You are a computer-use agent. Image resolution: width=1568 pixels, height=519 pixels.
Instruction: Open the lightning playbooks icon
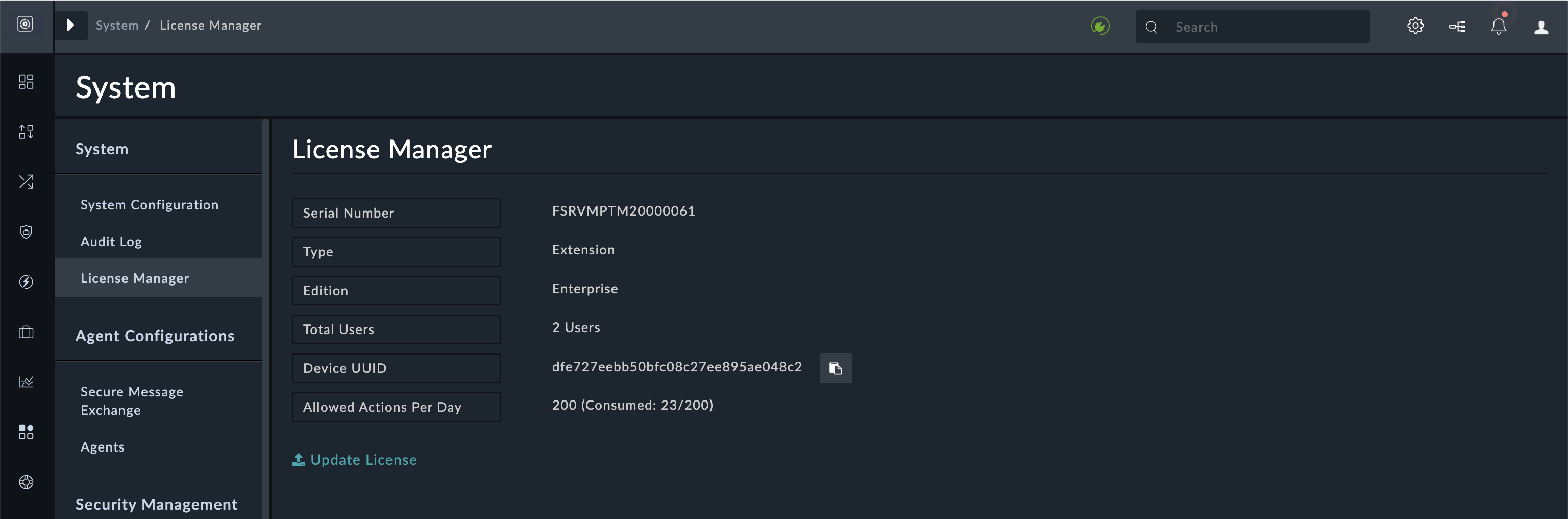click(x=26, y=281)
